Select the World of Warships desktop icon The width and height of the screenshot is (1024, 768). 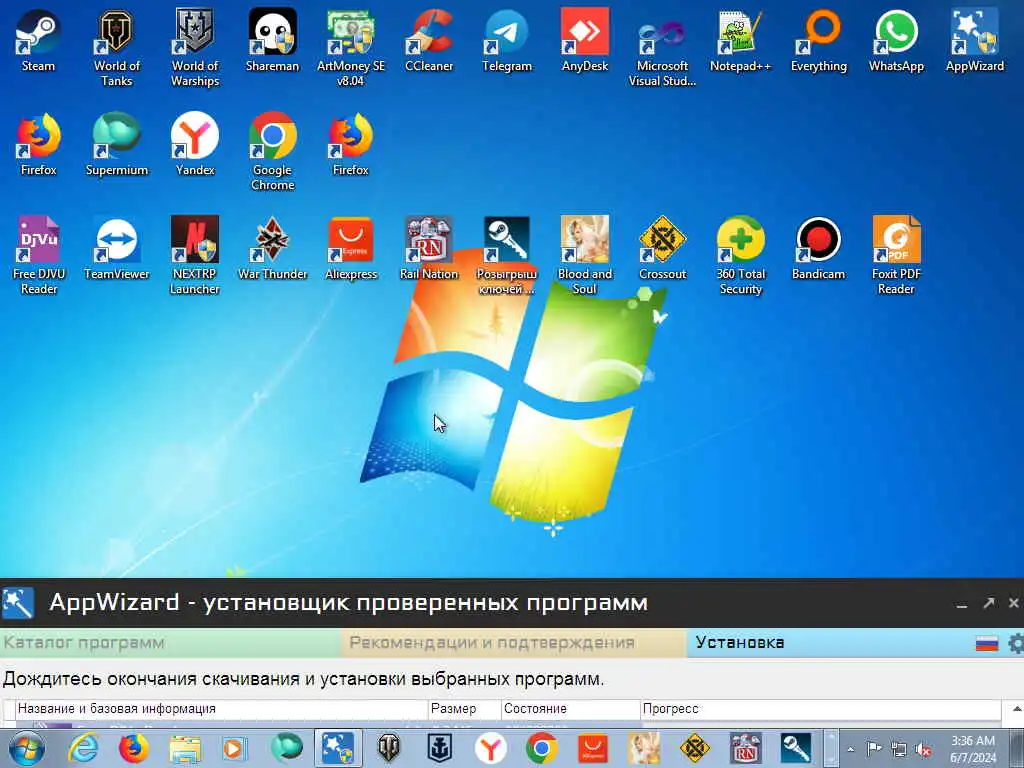(195, 47)
